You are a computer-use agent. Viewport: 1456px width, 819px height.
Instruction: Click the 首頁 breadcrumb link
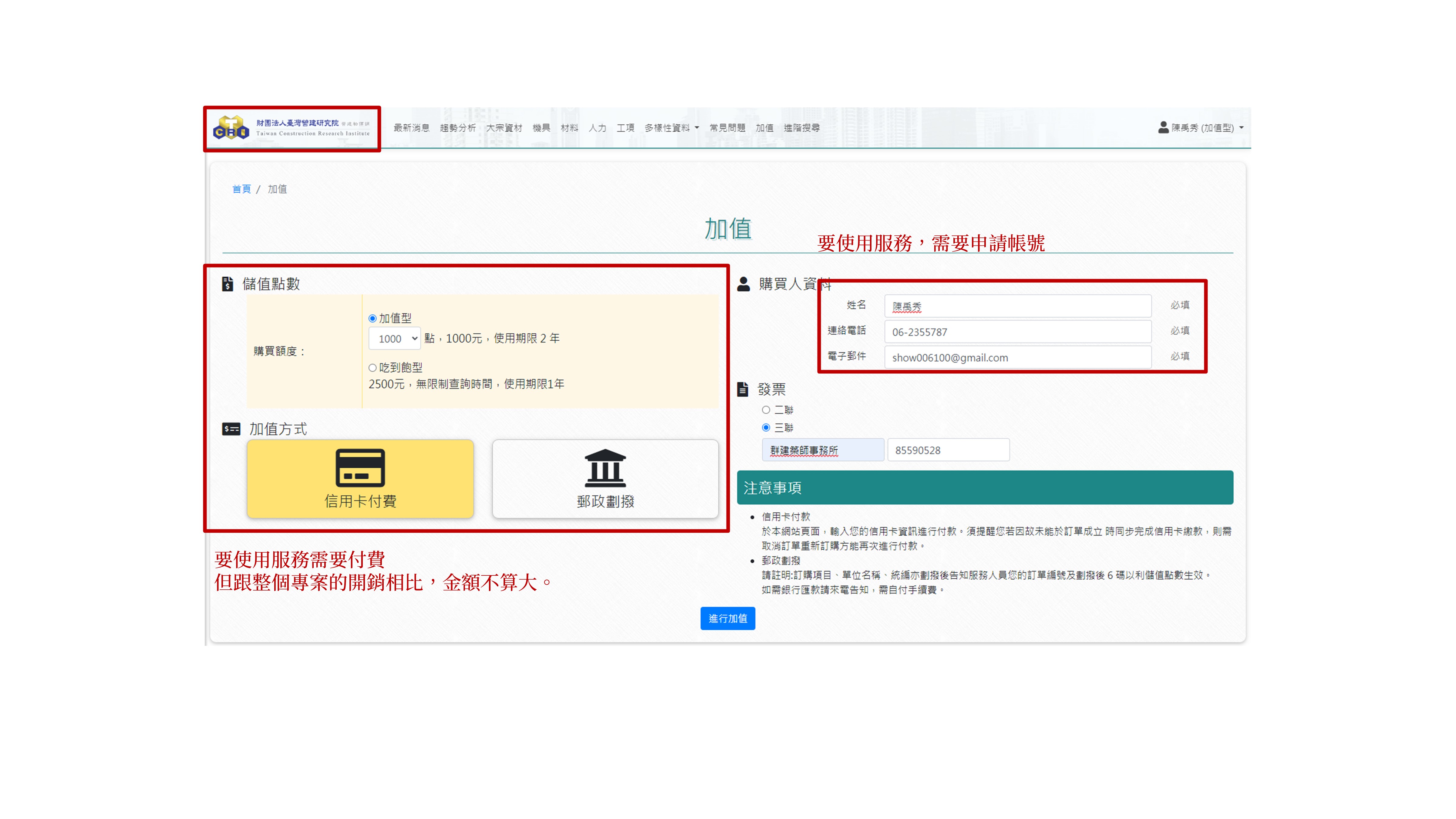[x=241, y=189]
